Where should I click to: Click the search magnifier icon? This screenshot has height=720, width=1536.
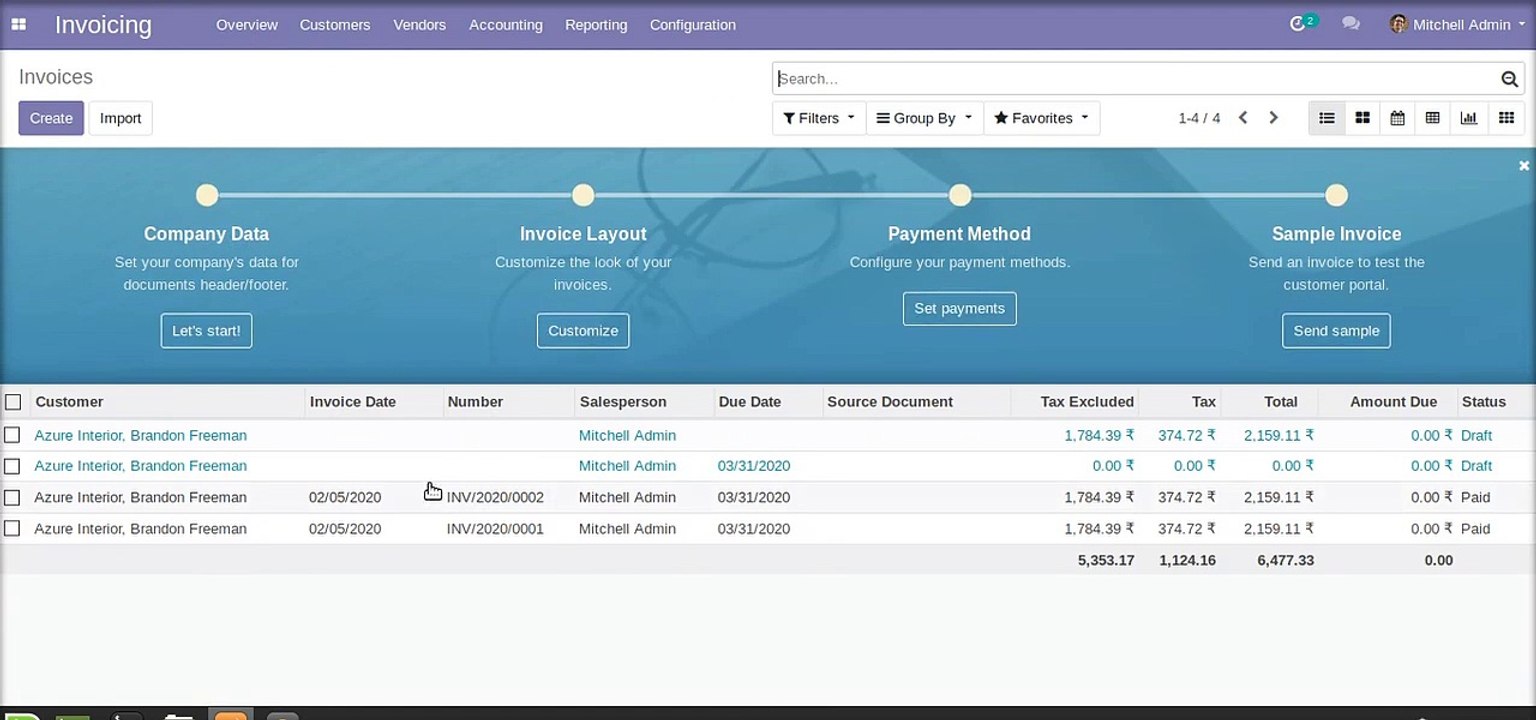coord(1509,79)
